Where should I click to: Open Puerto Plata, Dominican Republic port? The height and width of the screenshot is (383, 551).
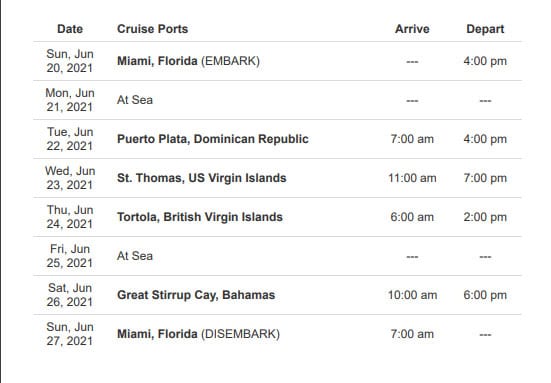(x=213, y=139)
